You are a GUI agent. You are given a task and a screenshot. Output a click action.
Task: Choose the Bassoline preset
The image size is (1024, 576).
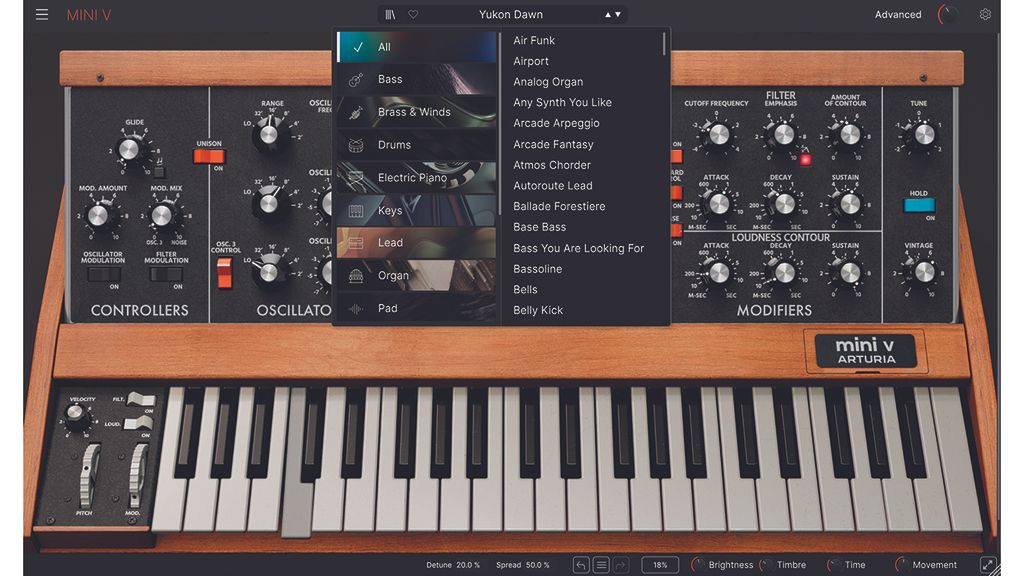click(539, 268)
